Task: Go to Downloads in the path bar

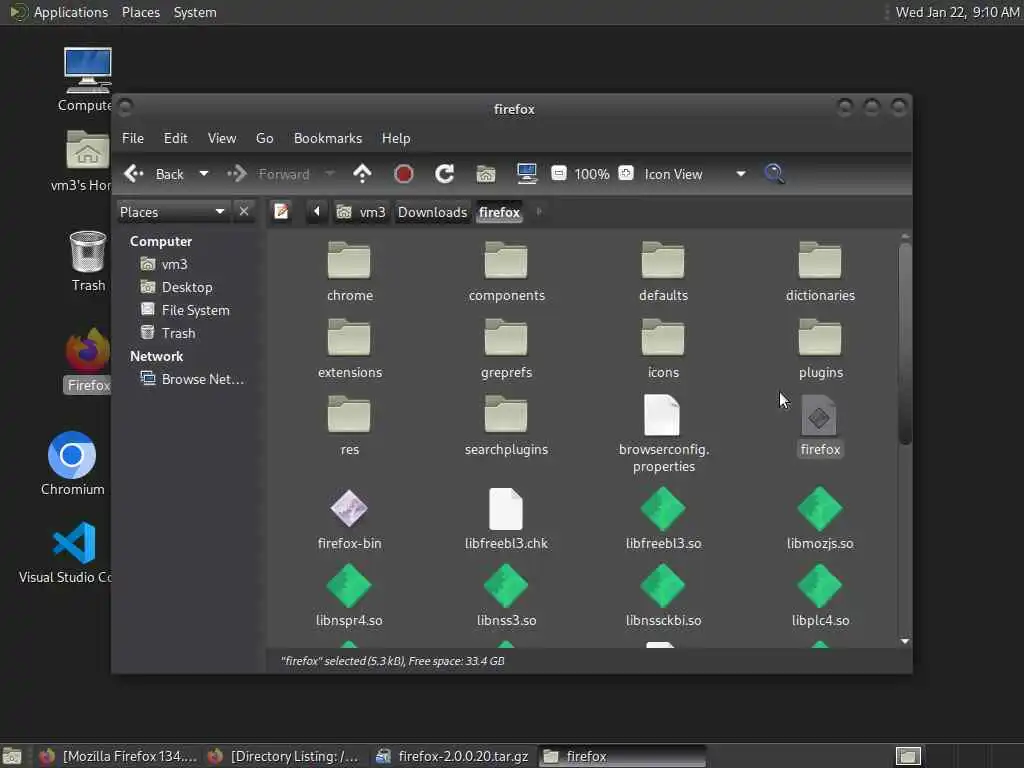Action: tap(432, 212)
